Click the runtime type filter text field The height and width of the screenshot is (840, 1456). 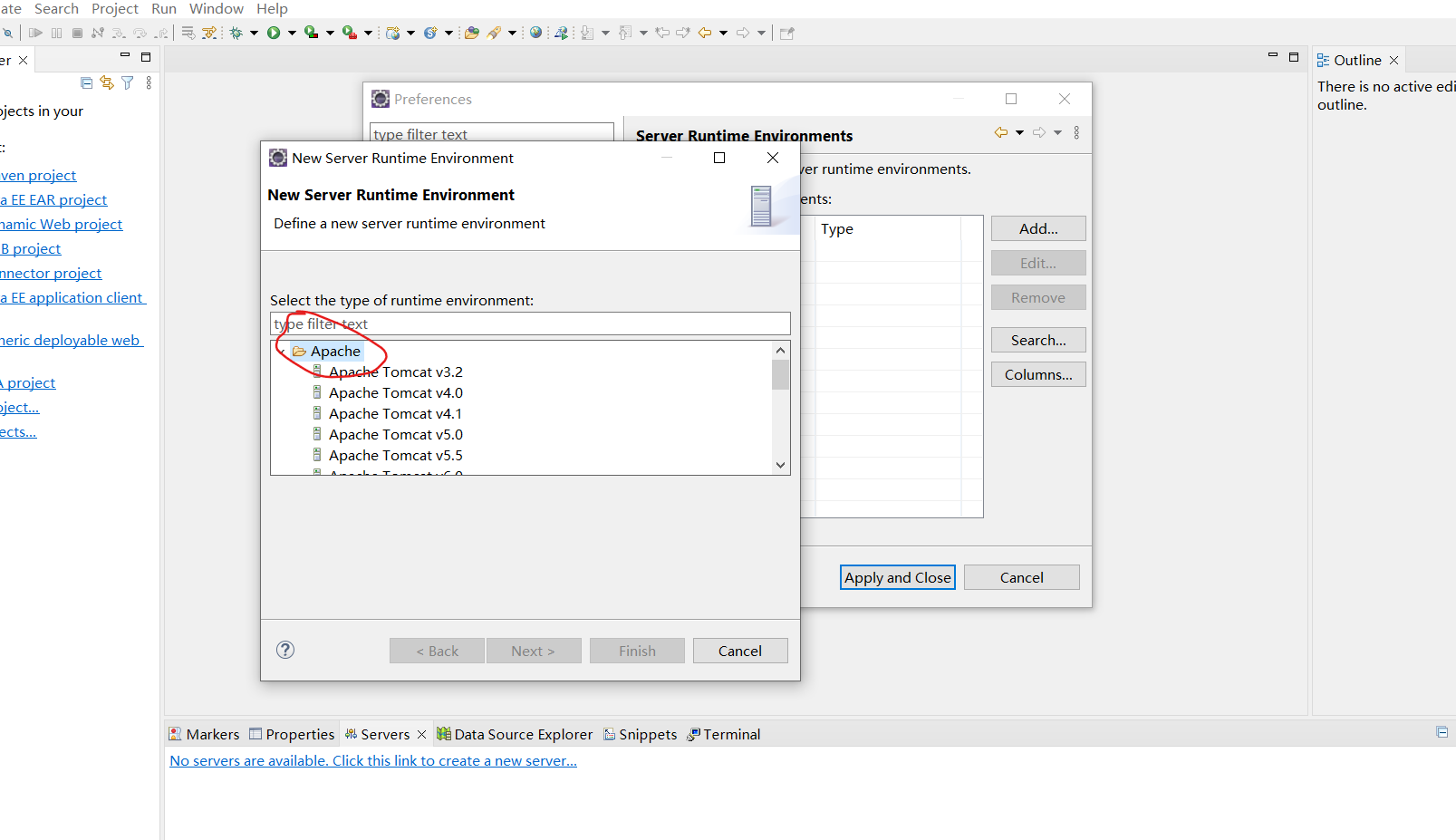pos(530,323)
